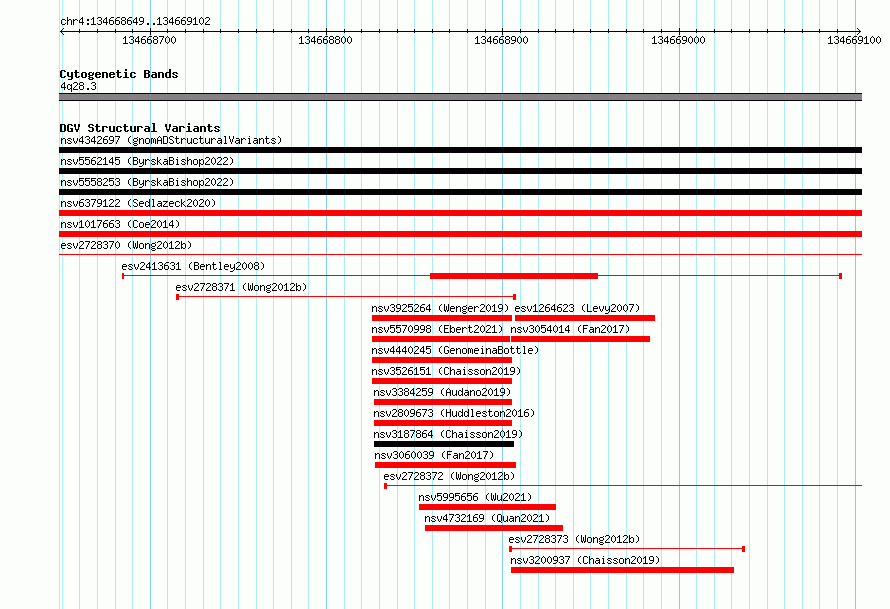The height and width of the screenshot is (609, 890).
Task: Click the red bar under nsv5995656
Action: pos(487,507)
